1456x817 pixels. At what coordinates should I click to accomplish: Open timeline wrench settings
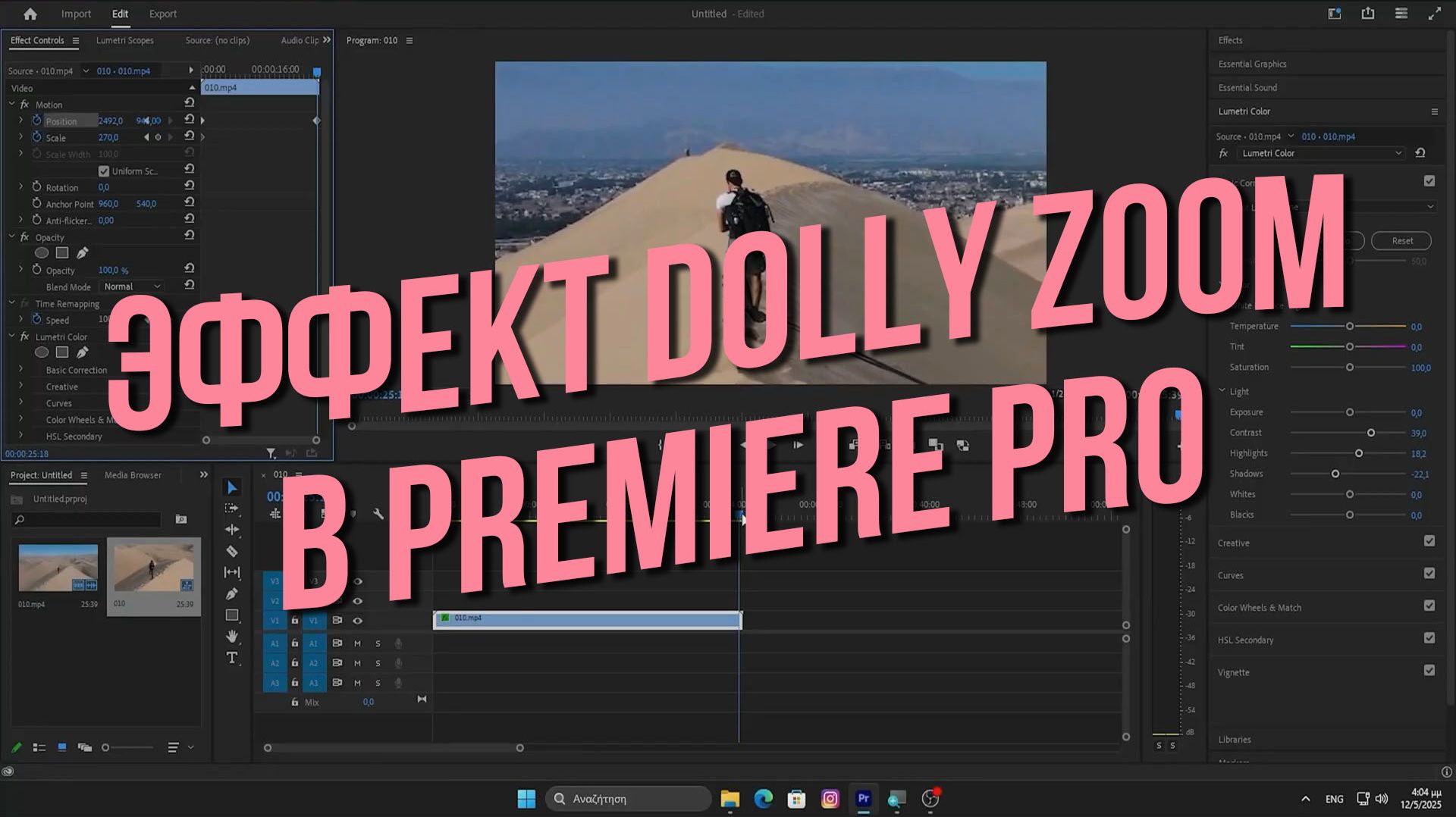click(378, 514)
